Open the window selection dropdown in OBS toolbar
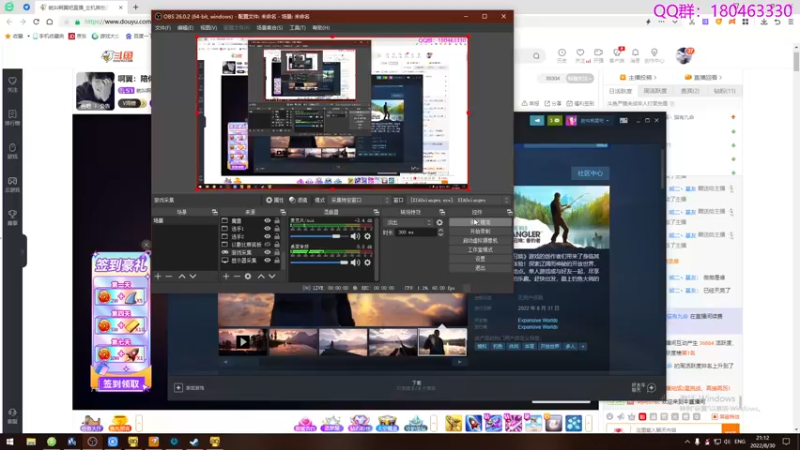The image size is (800, 450). (x=459, y=200)
